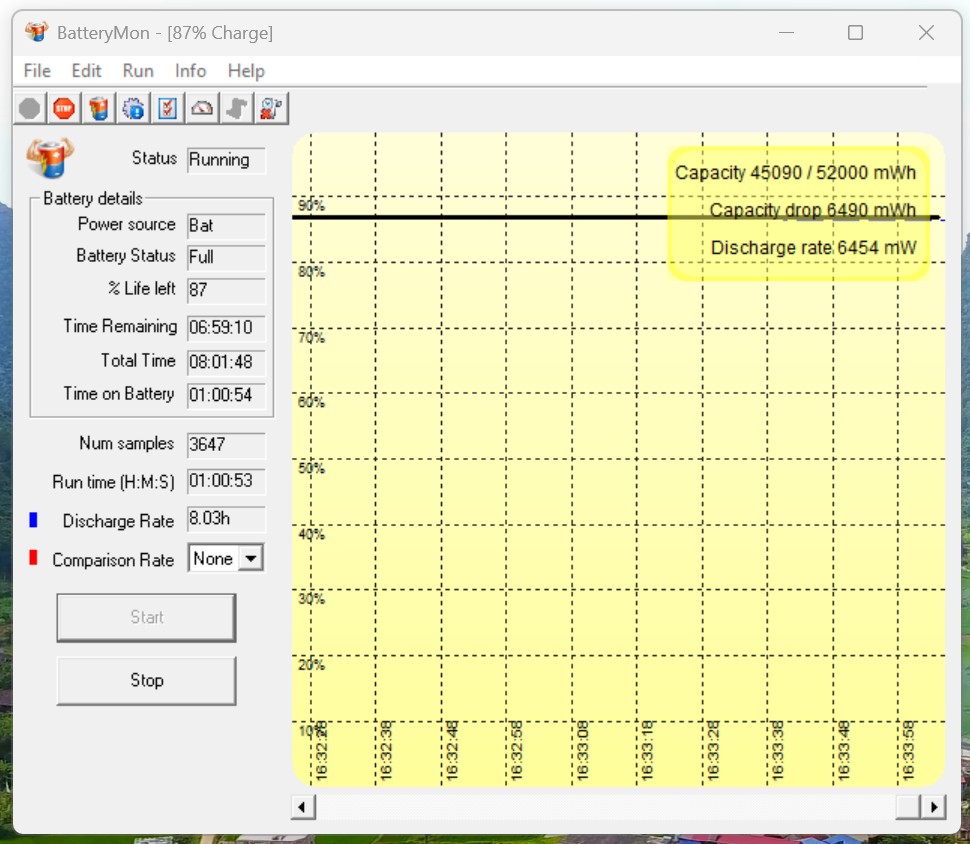Click the help figure toolbar icon

click(272, 109)
